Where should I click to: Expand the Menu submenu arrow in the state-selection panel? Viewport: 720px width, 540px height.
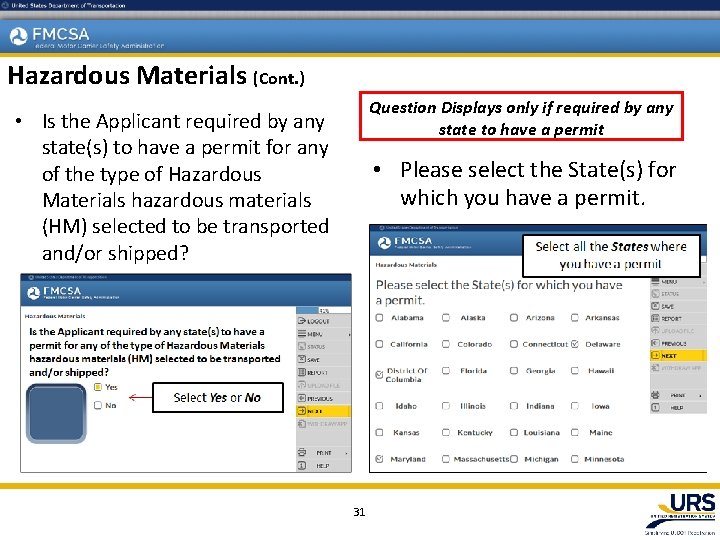click(703, 281)
